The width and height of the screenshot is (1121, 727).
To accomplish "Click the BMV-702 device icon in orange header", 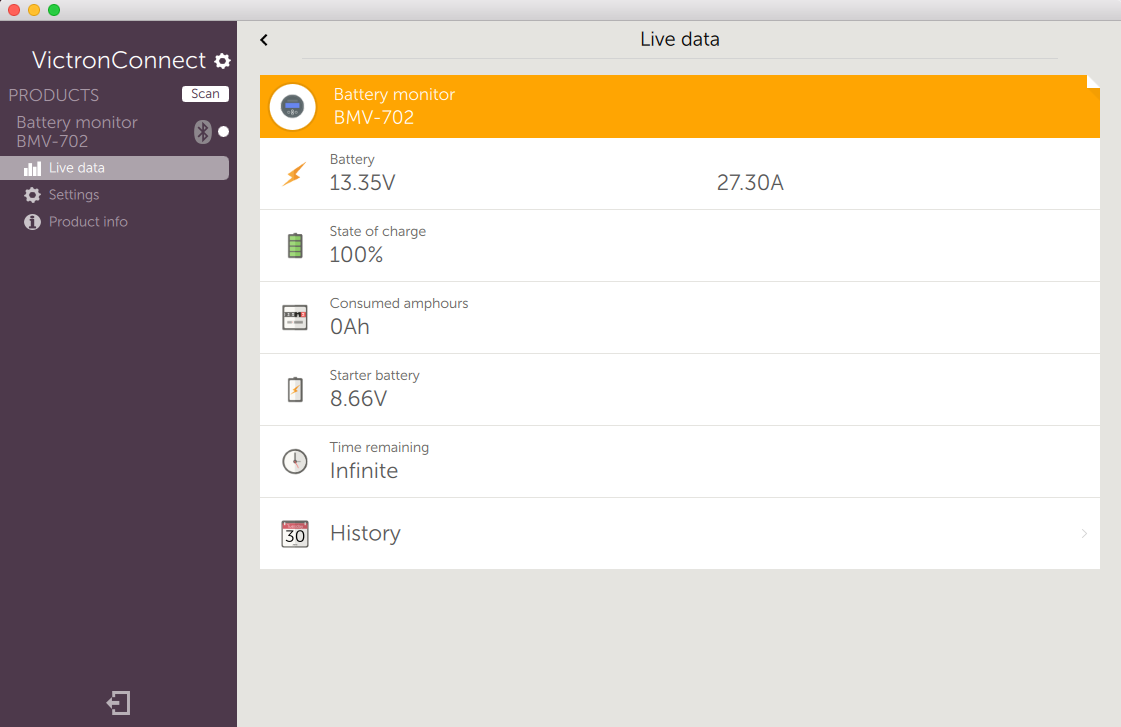I will click(x=293, y=106).
